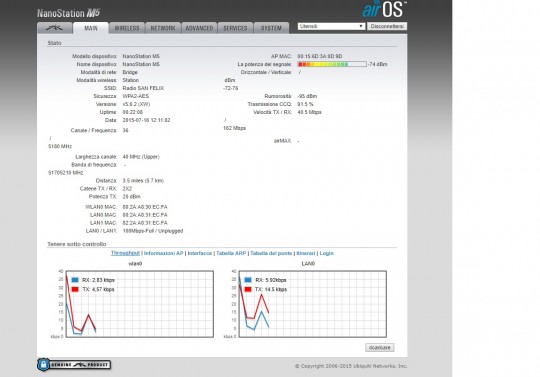Click the blue RX legend swatch in wlan0 chart
Screen dimensions: 540x377
(75, 280)
